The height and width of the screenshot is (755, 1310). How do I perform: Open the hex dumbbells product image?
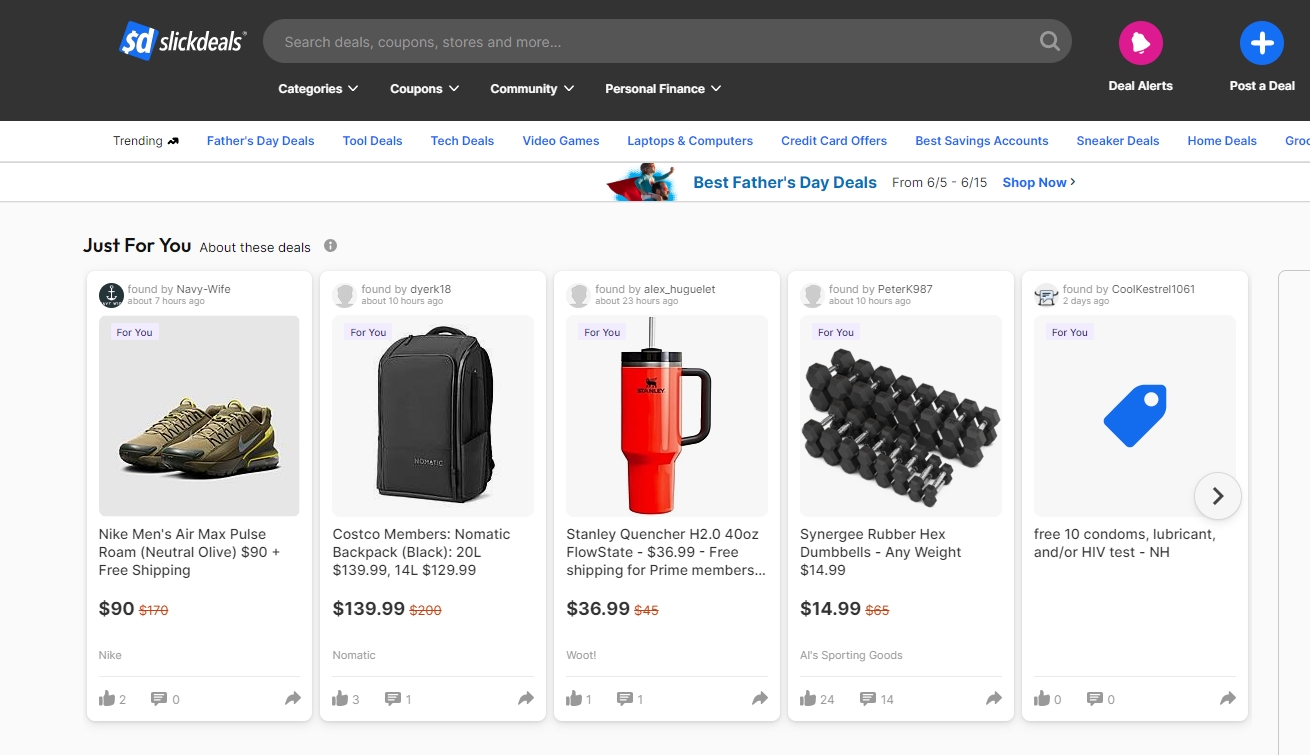(x=901, y=416)
